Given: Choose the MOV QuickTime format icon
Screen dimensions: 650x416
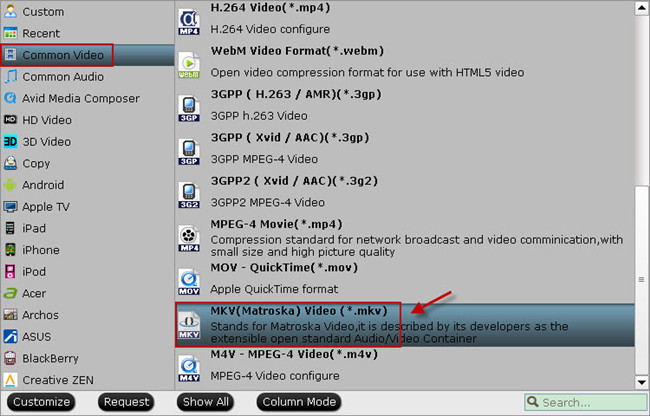Looking at the screenshot, I should pyautogui.click(x=189, y=282).
